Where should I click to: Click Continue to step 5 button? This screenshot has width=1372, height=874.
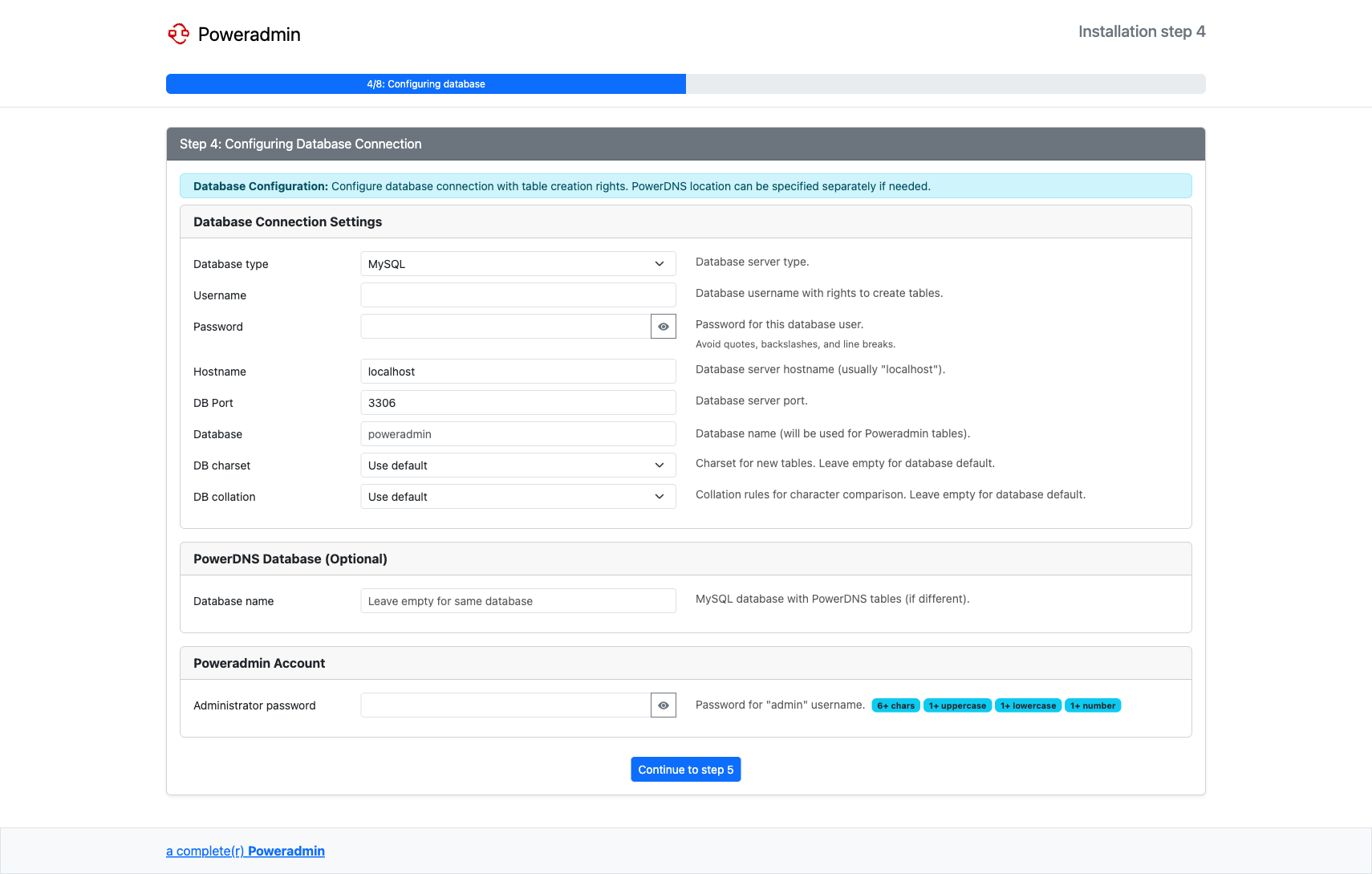685,770
